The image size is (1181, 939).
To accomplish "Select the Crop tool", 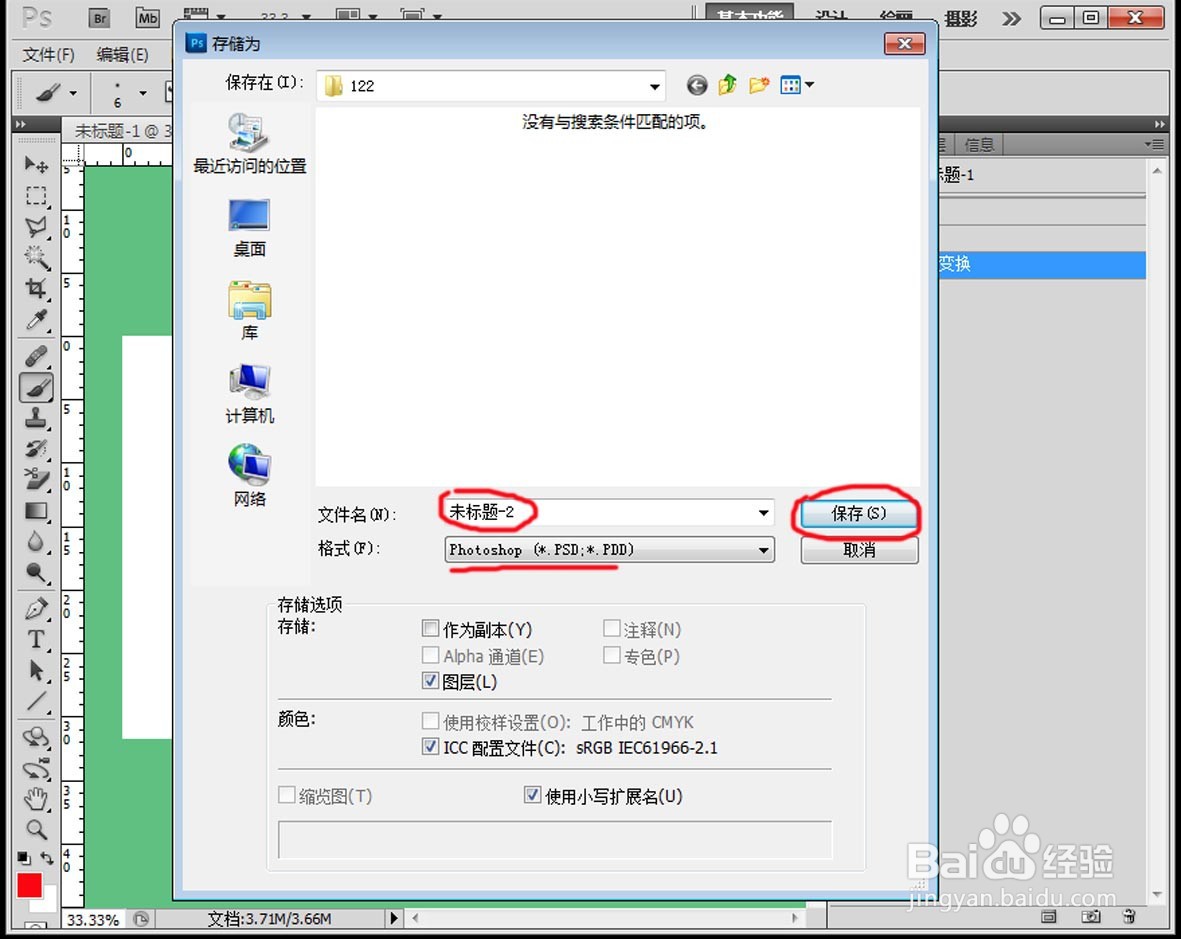I will click(36, 289).
